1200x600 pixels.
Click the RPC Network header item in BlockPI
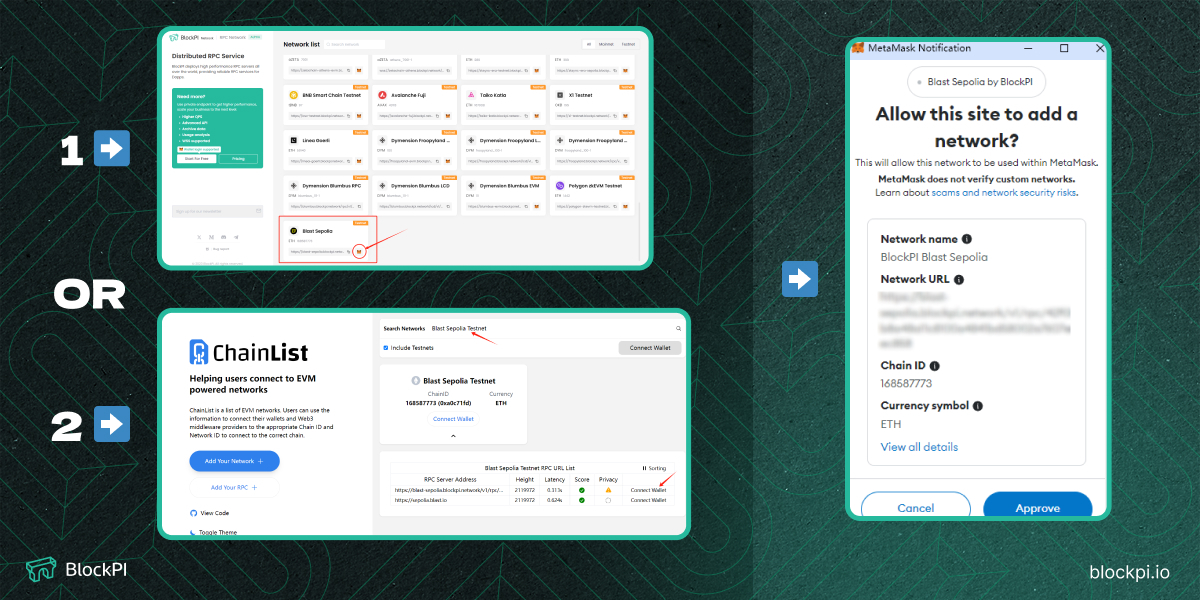tap(233, 37)
